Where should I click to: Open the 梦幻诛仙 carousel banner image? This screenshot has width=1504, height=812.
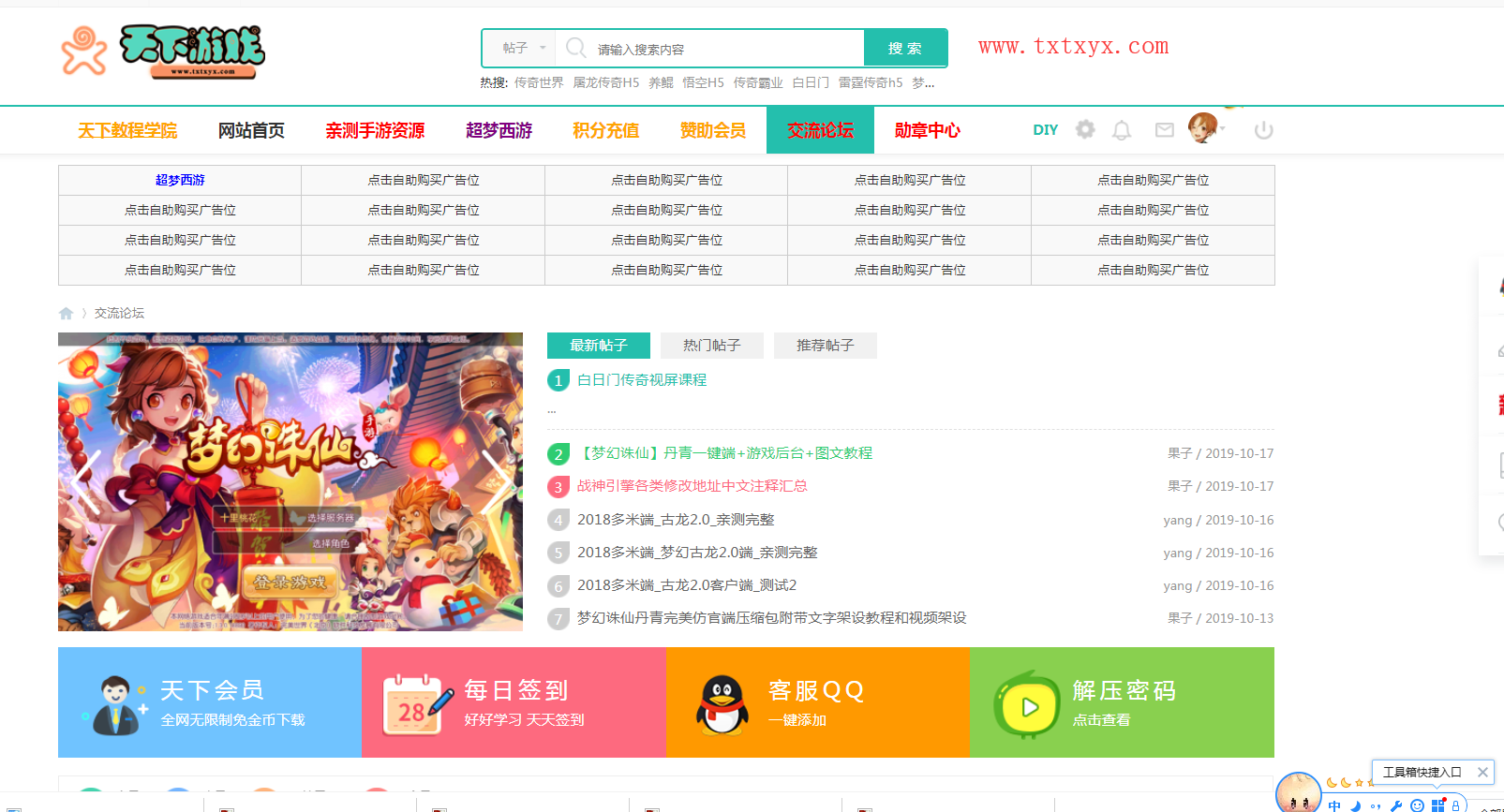tap(290, 481)
